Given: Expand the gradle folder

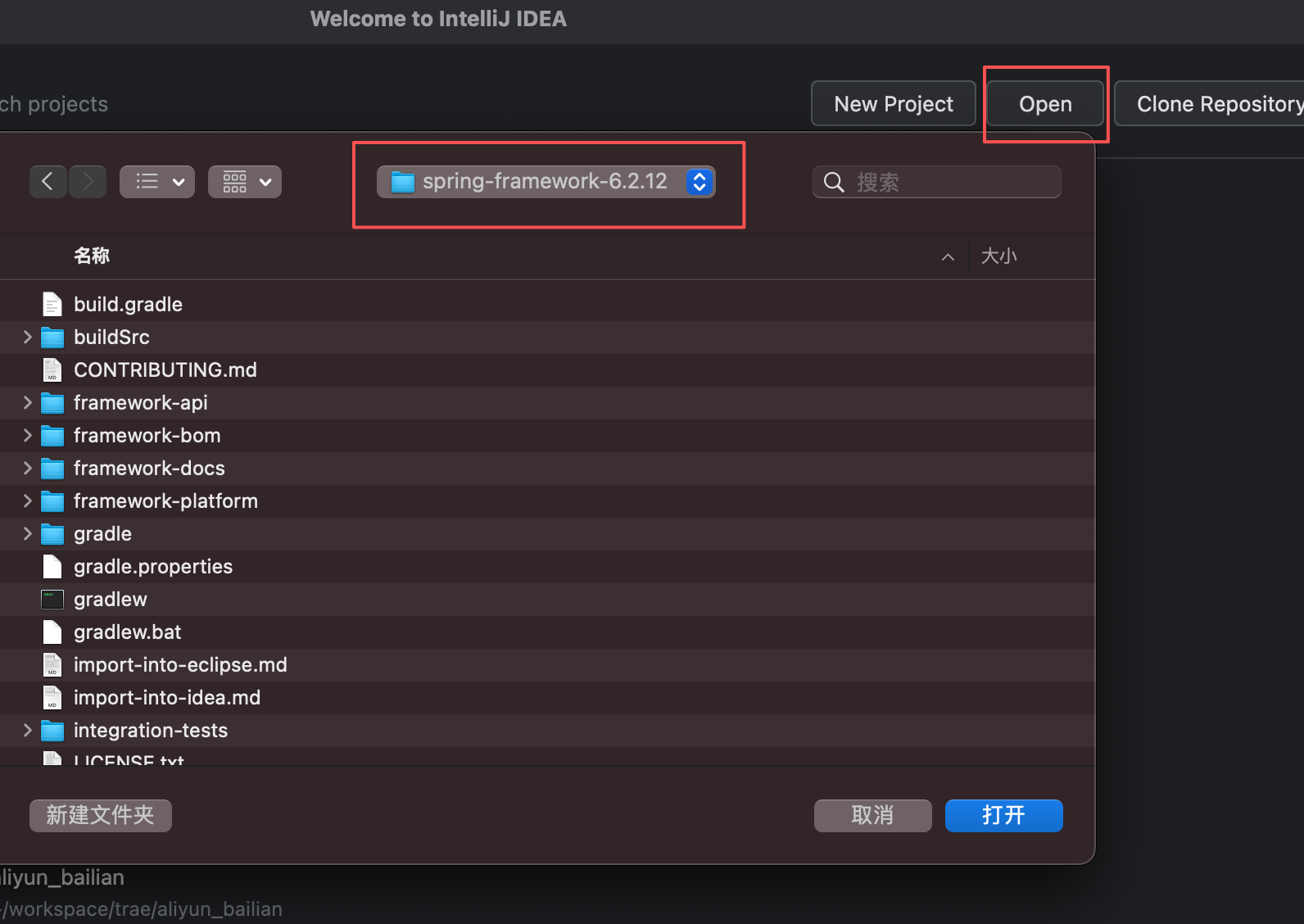Looking at the screenshot, I should [x=27, y=533].
